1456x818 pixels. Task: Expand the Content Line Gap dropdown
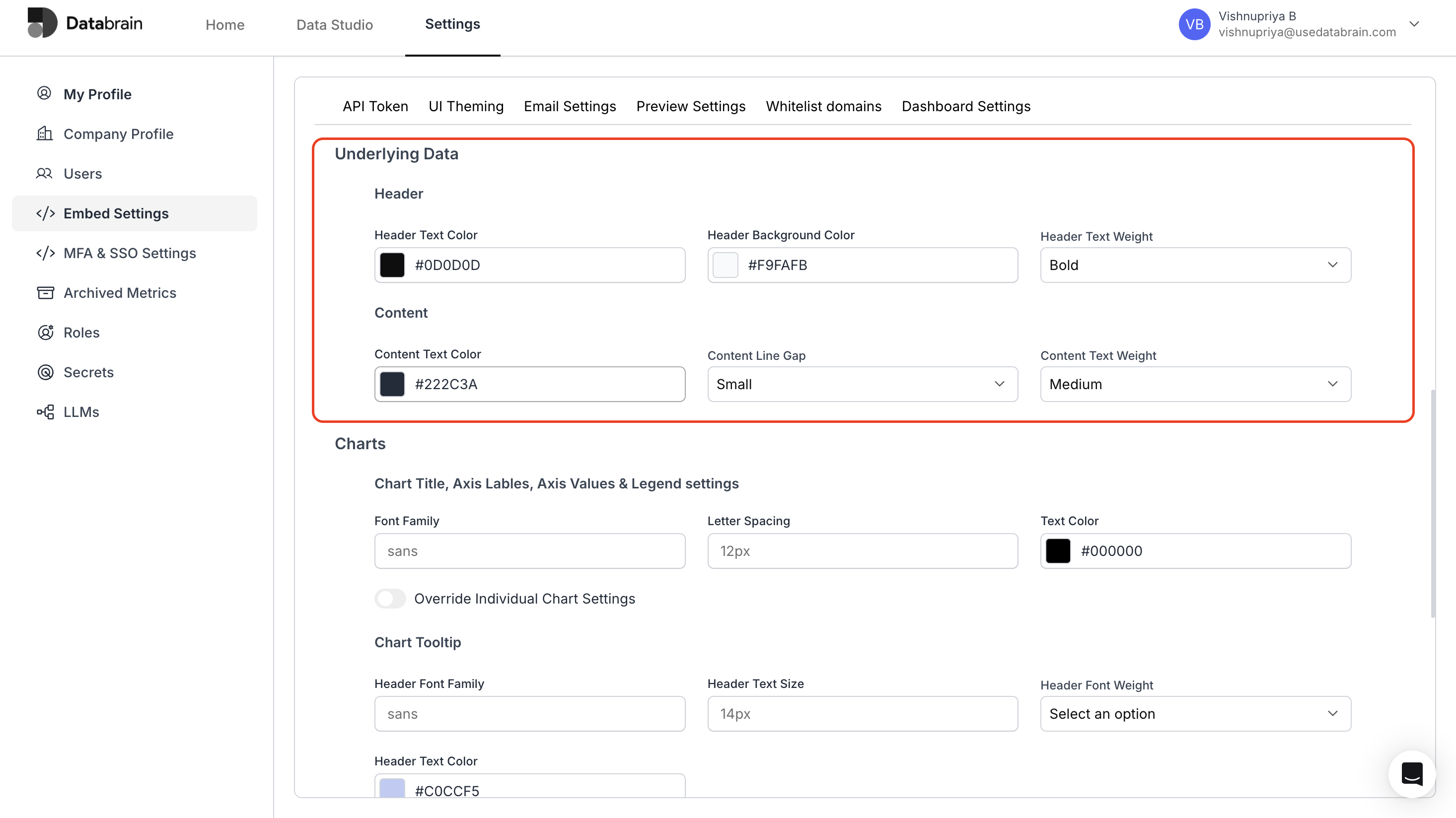tap(862, 384)
